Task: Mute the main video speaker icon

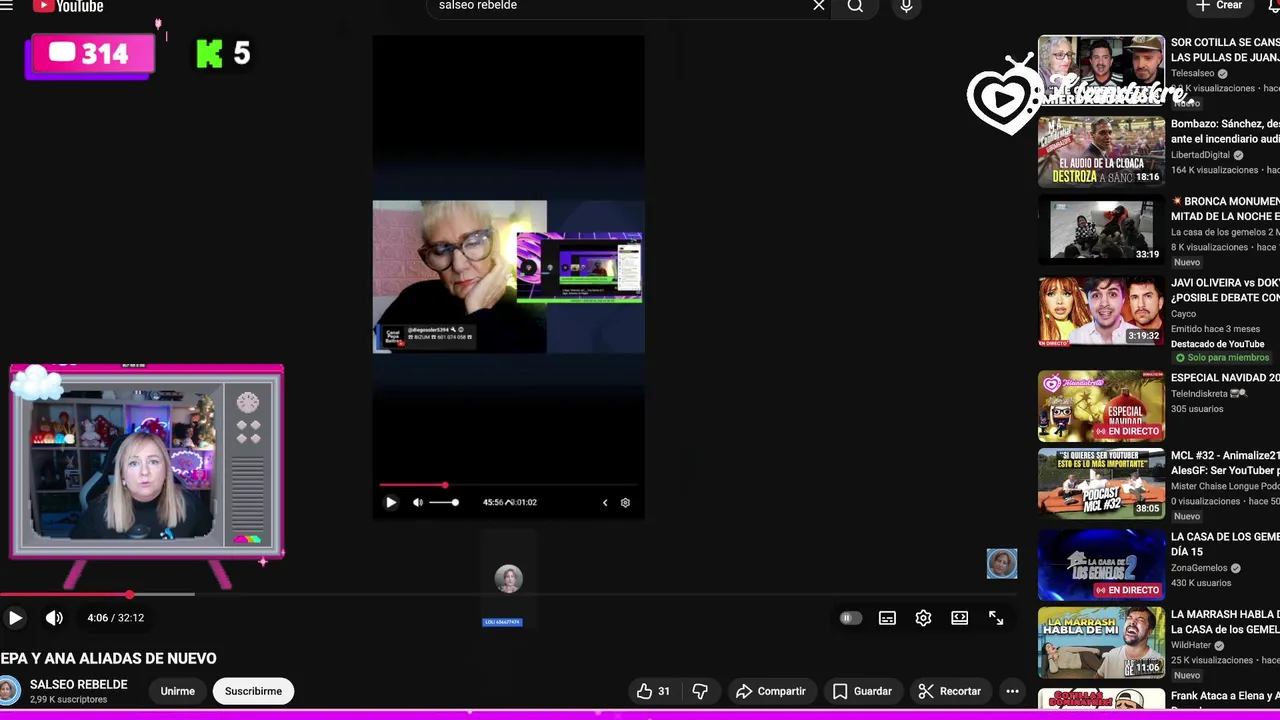Action: pos(54,618)
